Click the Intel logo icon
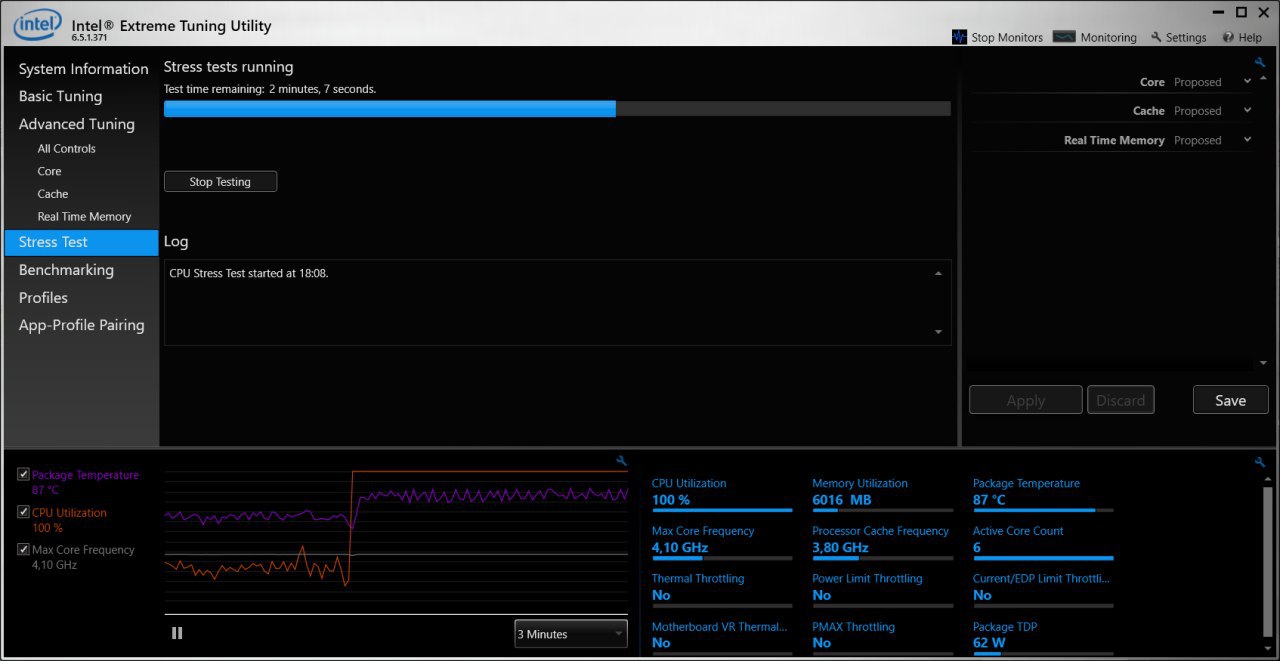Screen dimensions: 1280x661 pyautogui.click(x=38, y=24)
